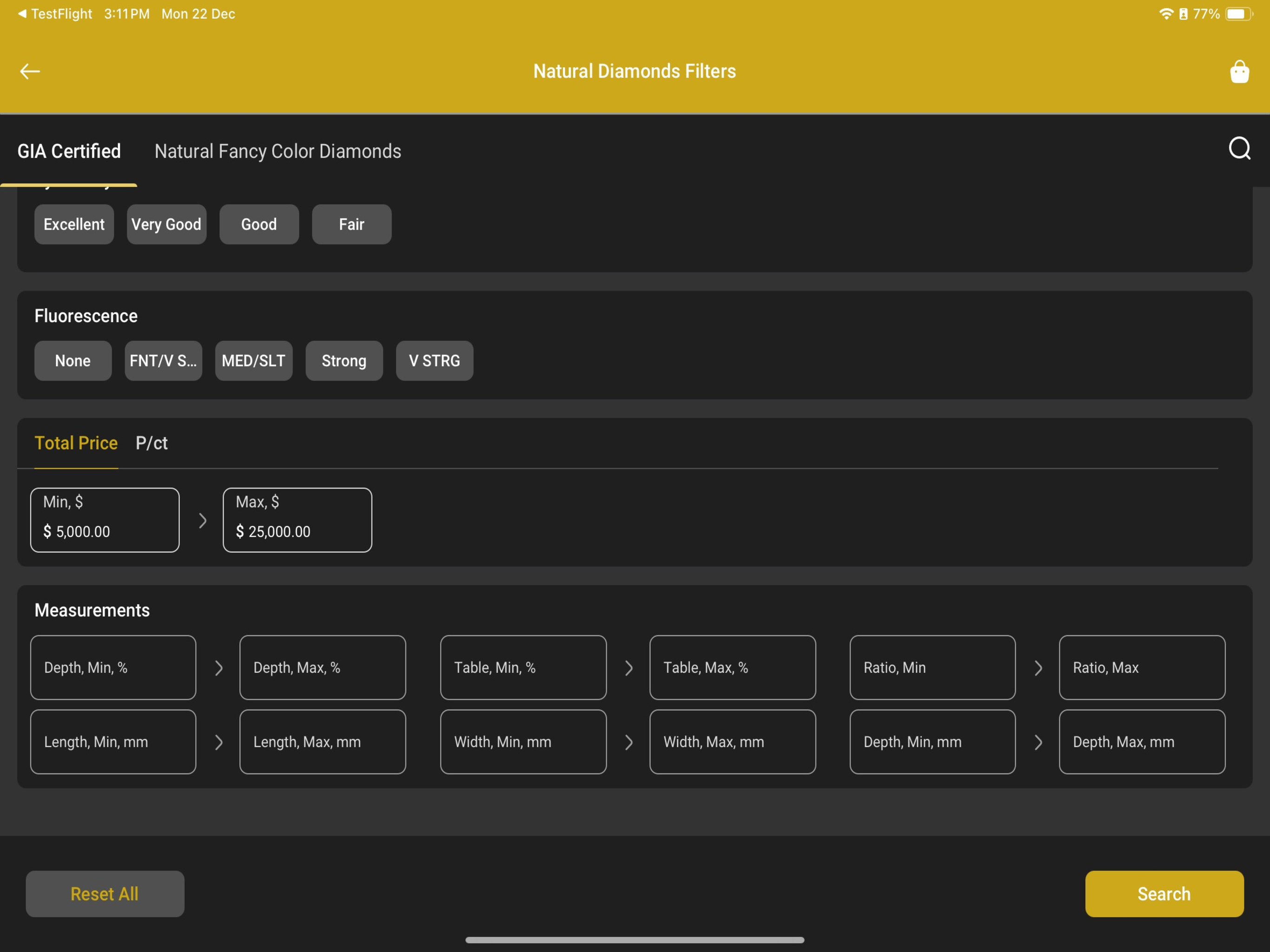1270x952 pixels.
Task: Tap the Measurements section heading
Action: [92, 610]
